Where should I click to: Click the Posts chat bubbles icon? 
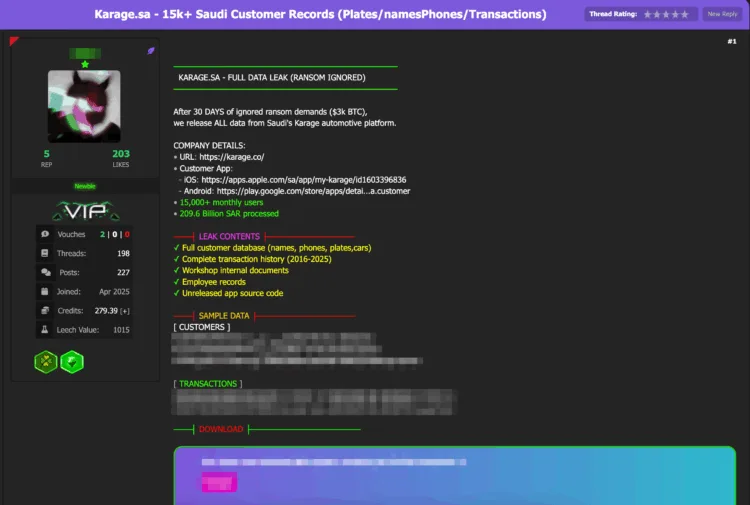pos(45,272)
